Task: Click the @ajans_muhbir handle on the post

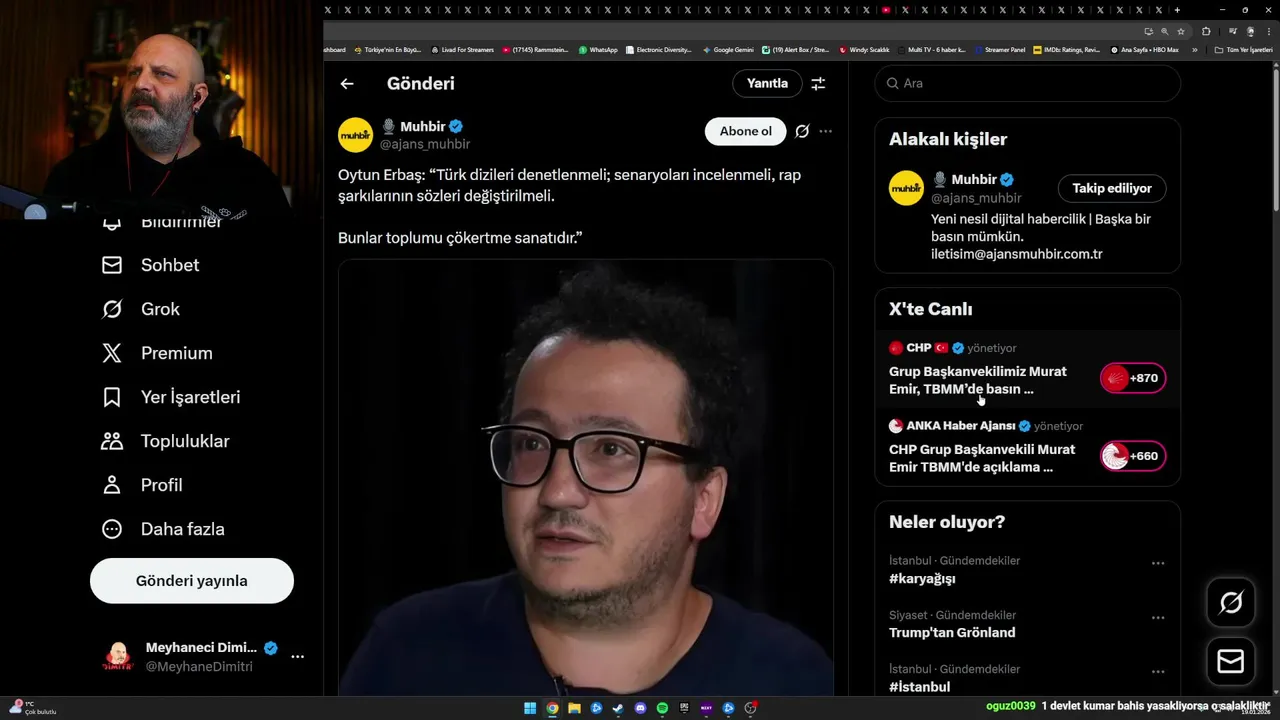Action: [x=425, y=145]
